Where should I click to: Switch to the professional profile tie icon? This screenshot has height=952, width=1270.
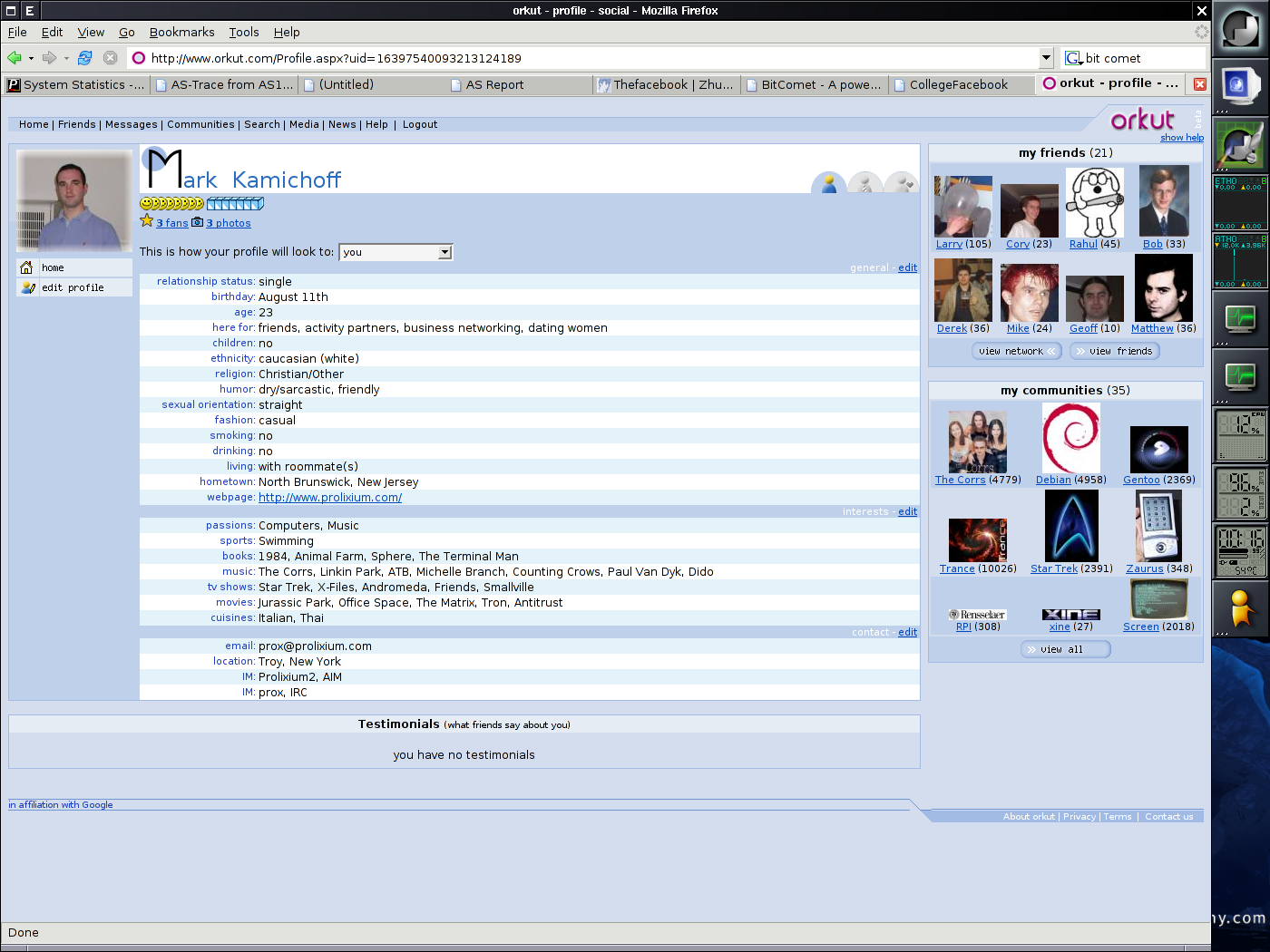point(865,184)
